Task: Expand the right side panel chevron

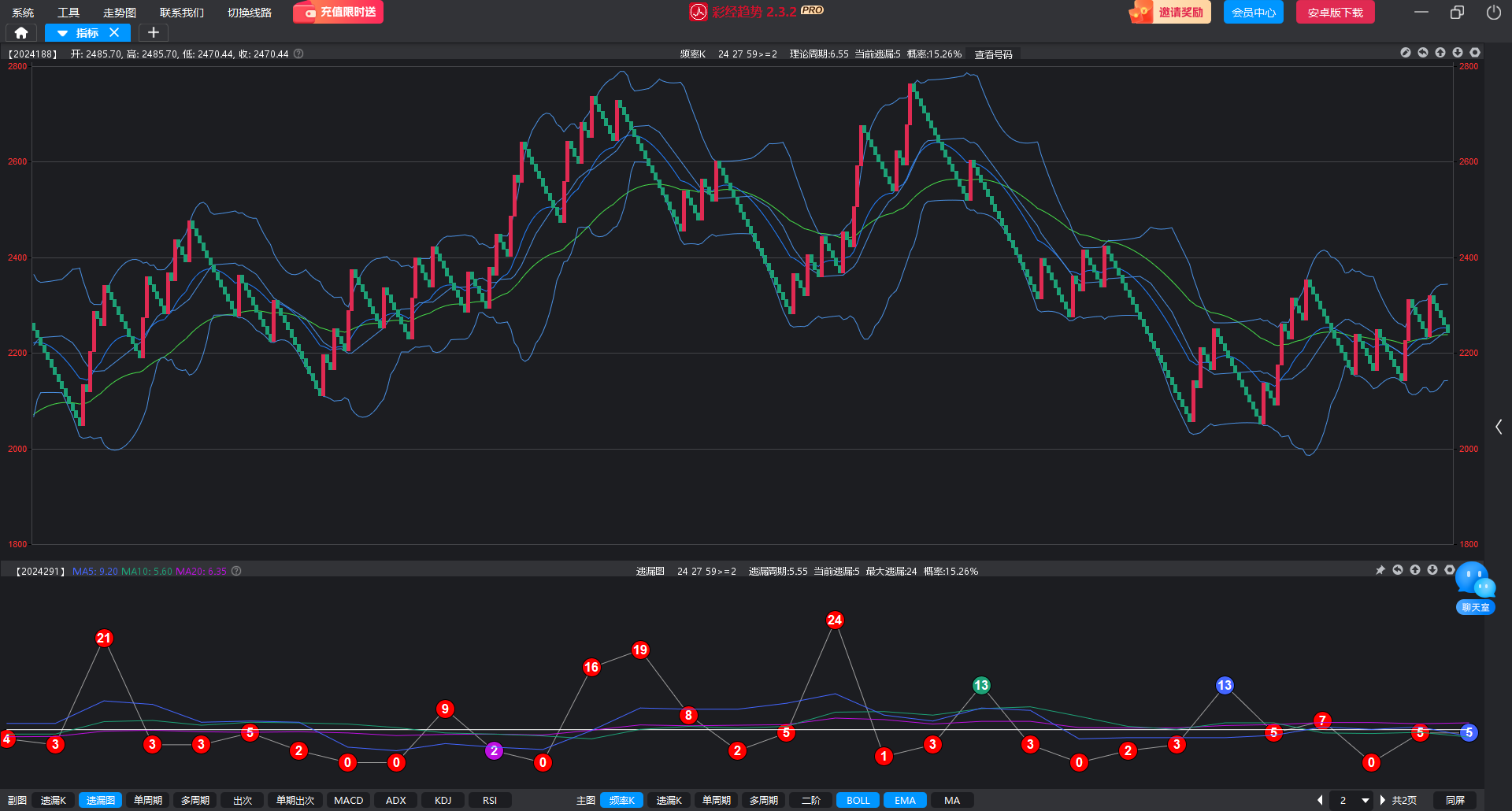Action: click(x=1499, y=427)
